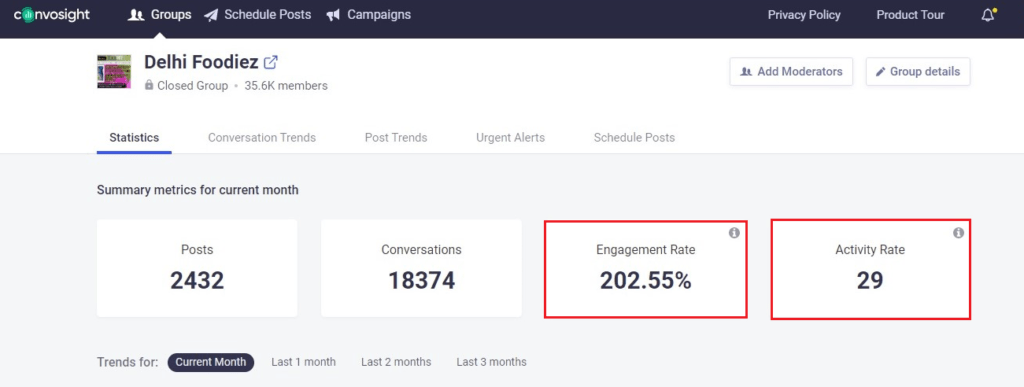Click the 35.6K members text
This screenshot has height=387, width=1024.
point(286,85)
